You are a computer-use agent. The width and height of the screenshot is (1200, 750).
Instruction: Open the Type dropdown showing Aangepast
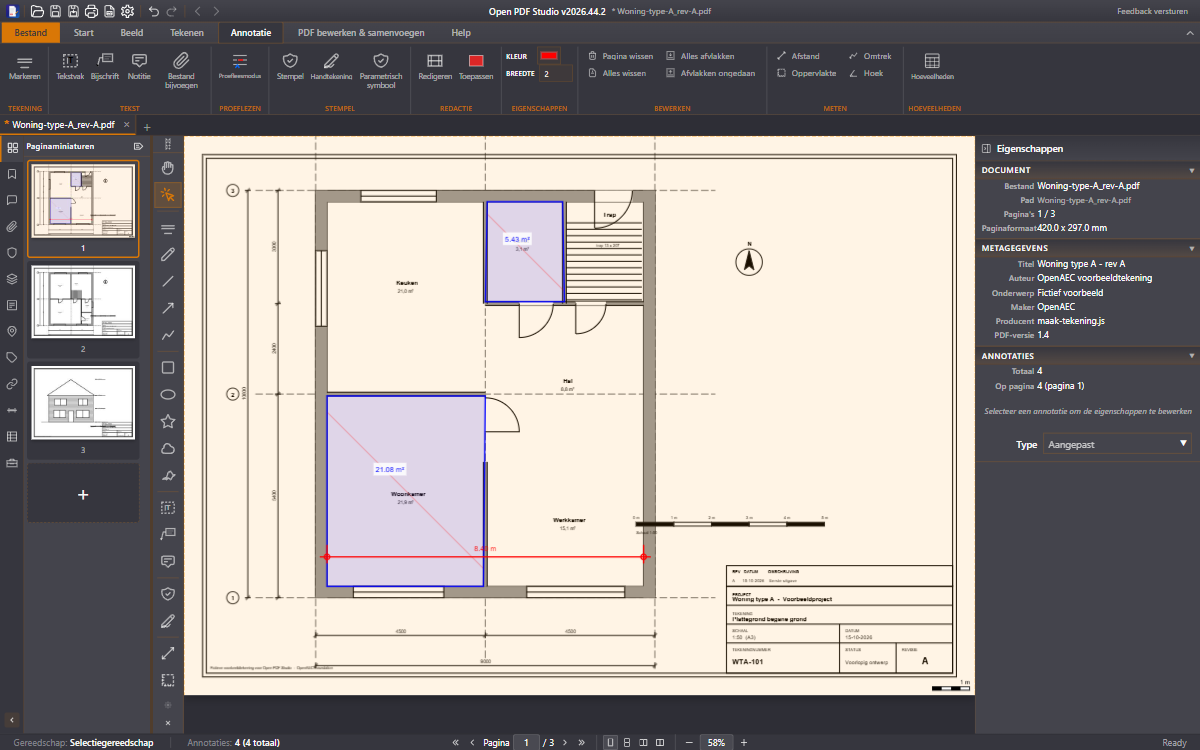pyautogui.click(x=1117, y=444)
